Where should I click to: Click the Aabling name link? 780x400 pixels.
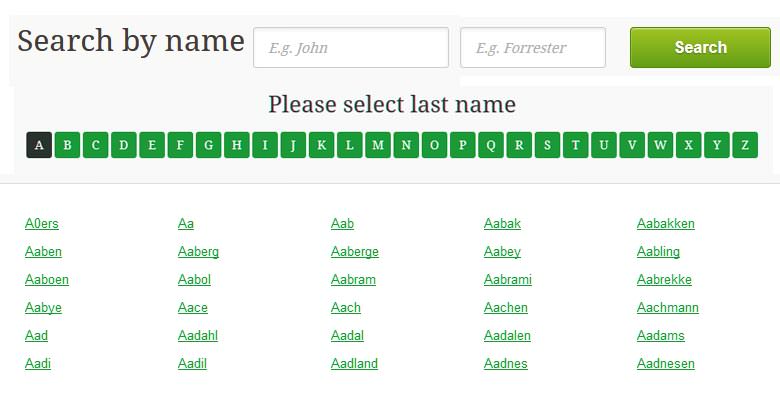coord(658,252)
